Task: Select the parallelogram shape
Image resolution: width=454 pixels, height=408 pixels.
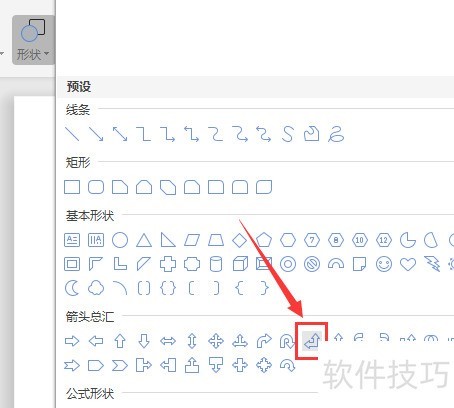Action: tap(192, 240)
